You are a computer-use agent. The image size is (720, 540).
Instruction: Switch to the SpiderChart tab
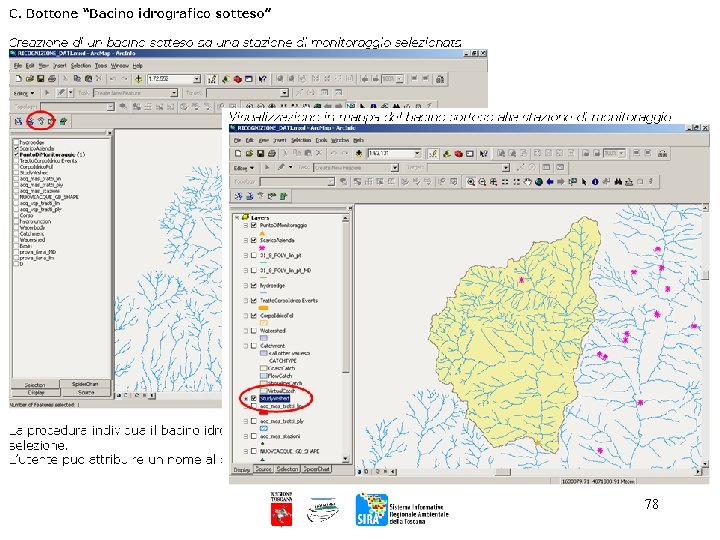pos(316,469)
